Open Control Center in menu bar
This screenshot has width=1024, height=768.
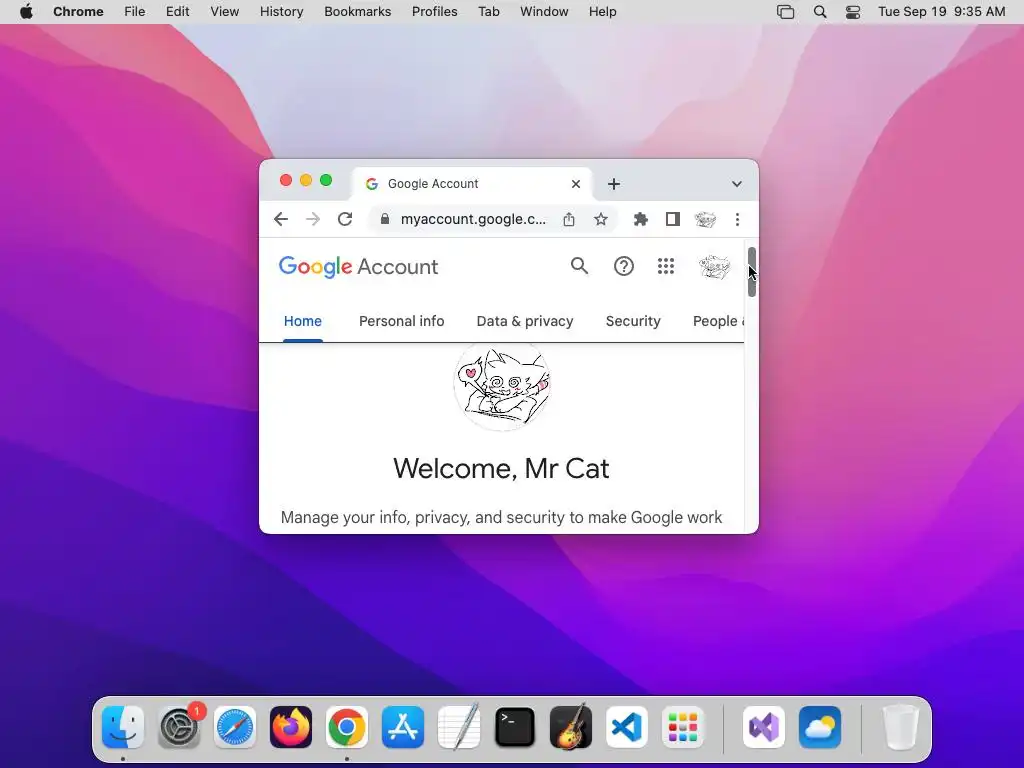(853, 12)
